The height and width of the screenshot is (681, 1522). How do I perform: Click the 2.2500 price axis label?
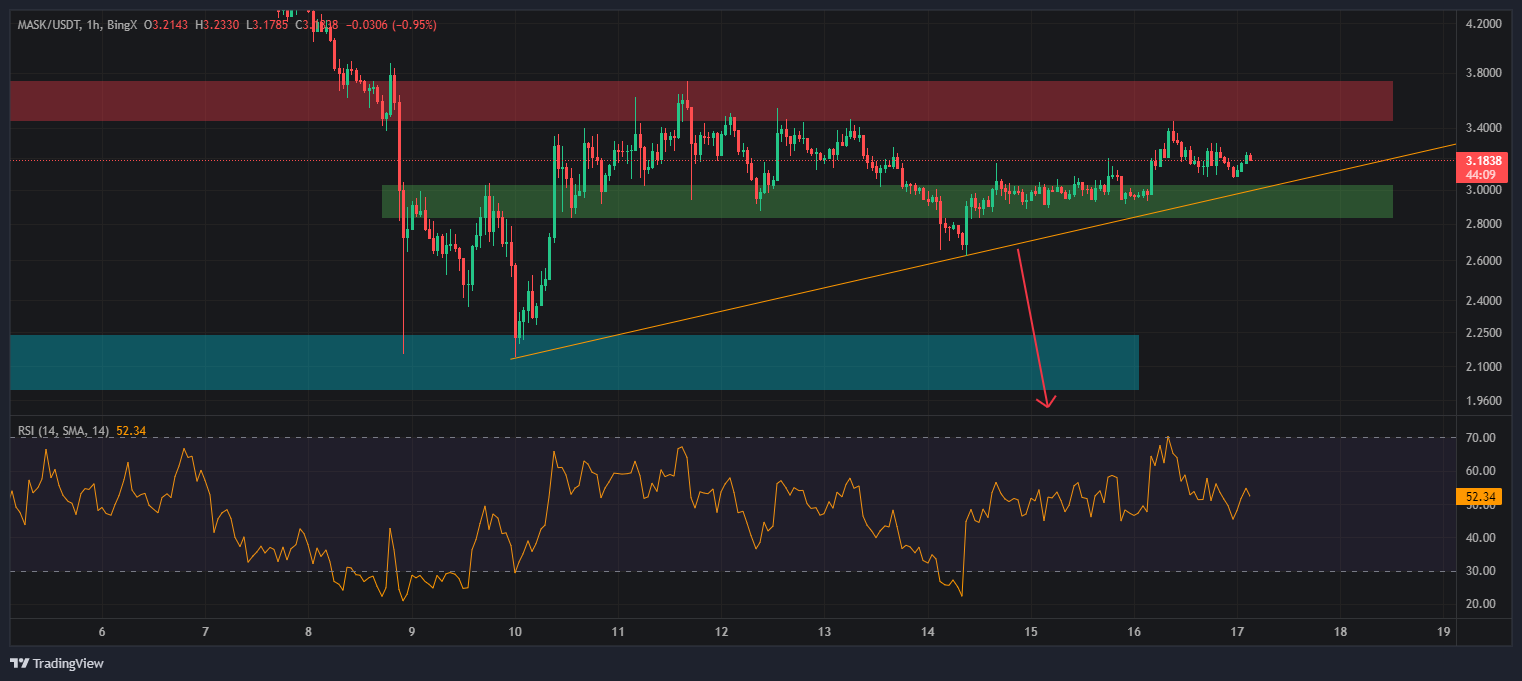(1482, 333)
